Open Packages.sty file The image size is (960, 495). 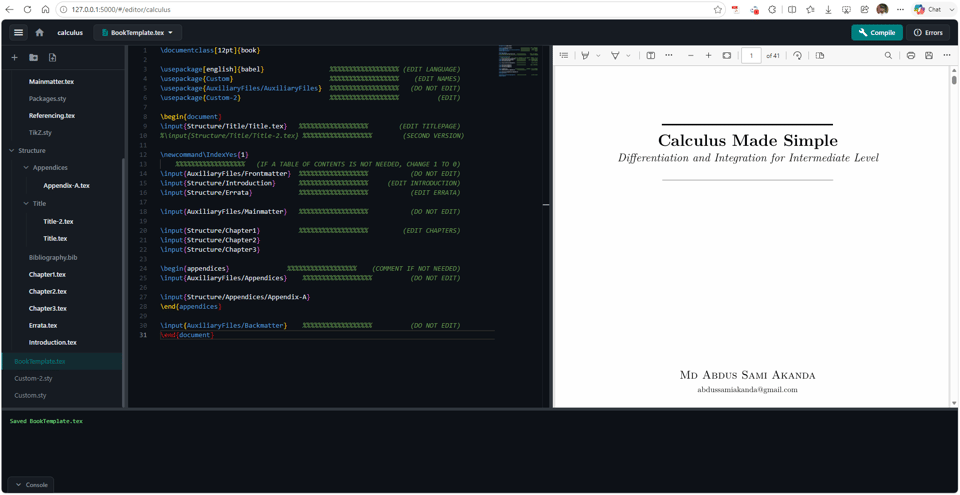(x=48, y=98)
